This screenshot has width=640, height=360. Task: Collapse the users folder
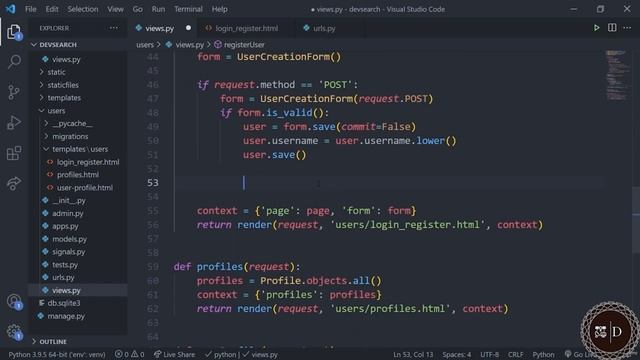click(56, 111)
